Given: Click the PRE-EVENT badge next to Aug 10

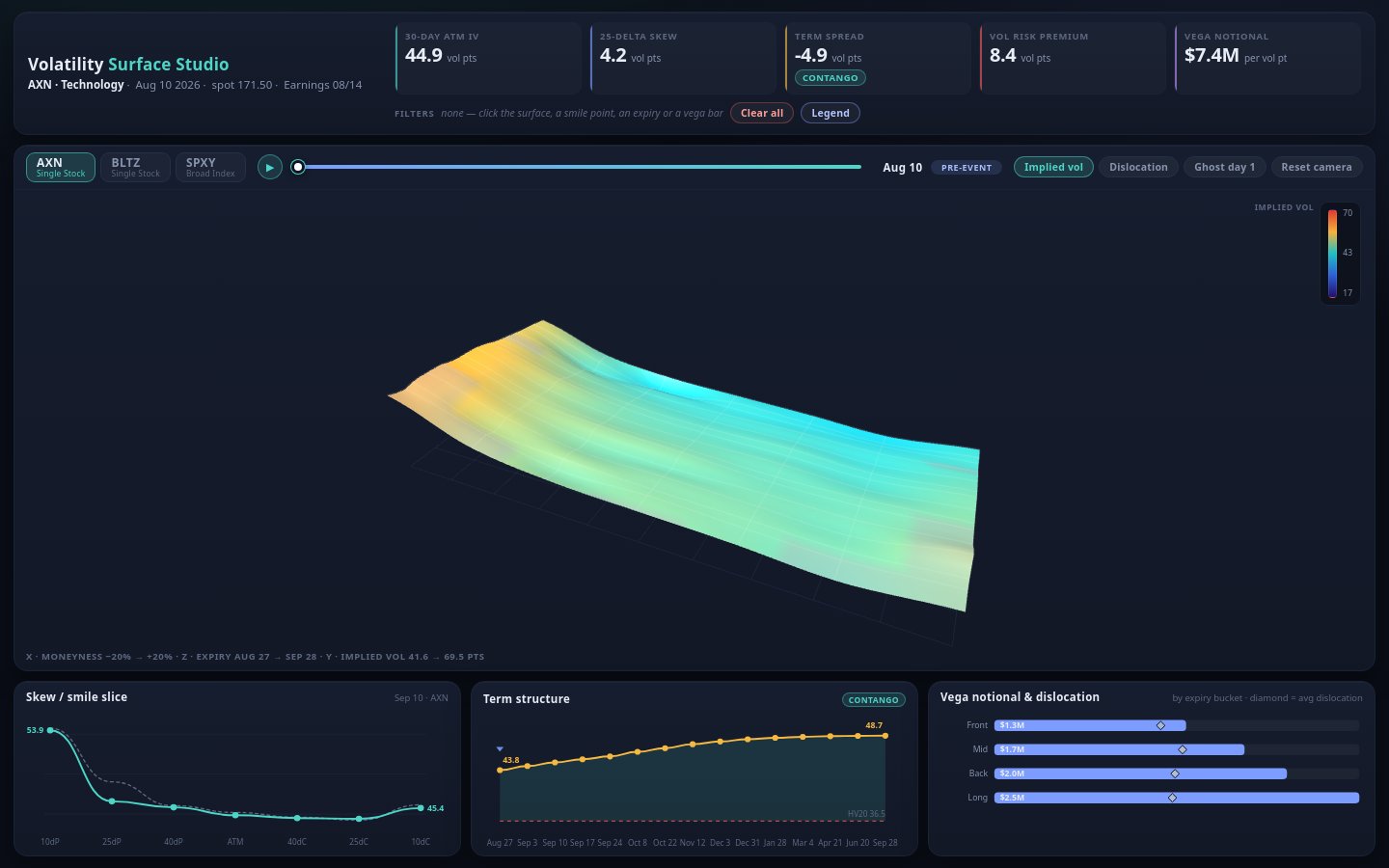Looking at the screenshot, I should click(967, 168).
